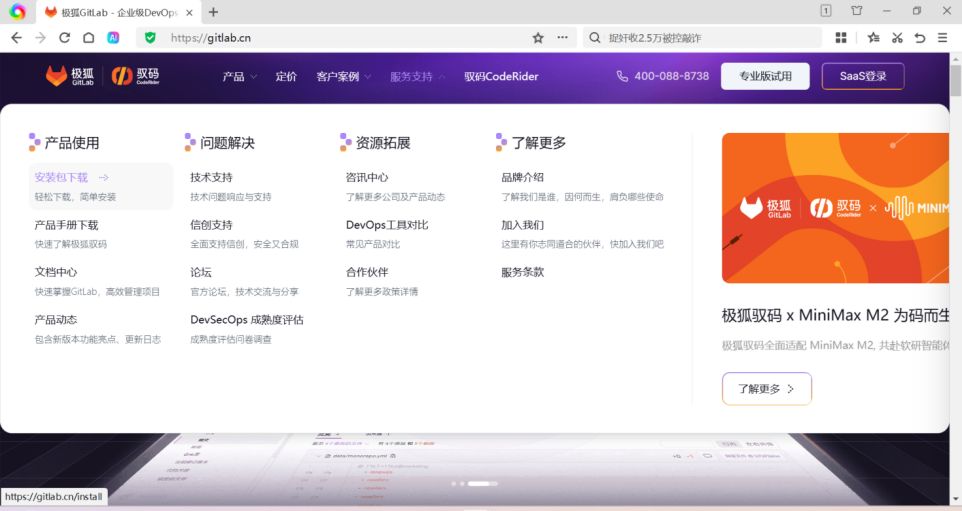Click the page vertical scrollbar thumb

pos(955,80)
